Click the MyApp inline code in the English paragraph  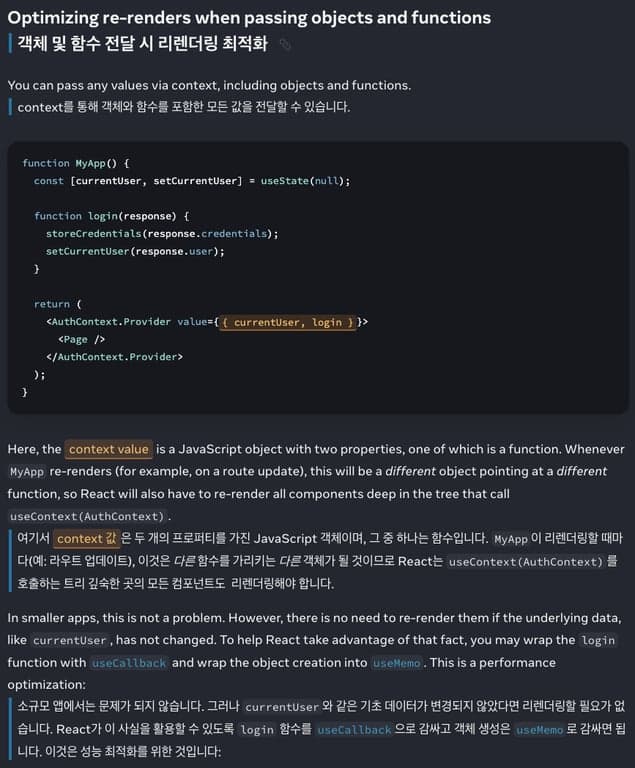(26, 472)
